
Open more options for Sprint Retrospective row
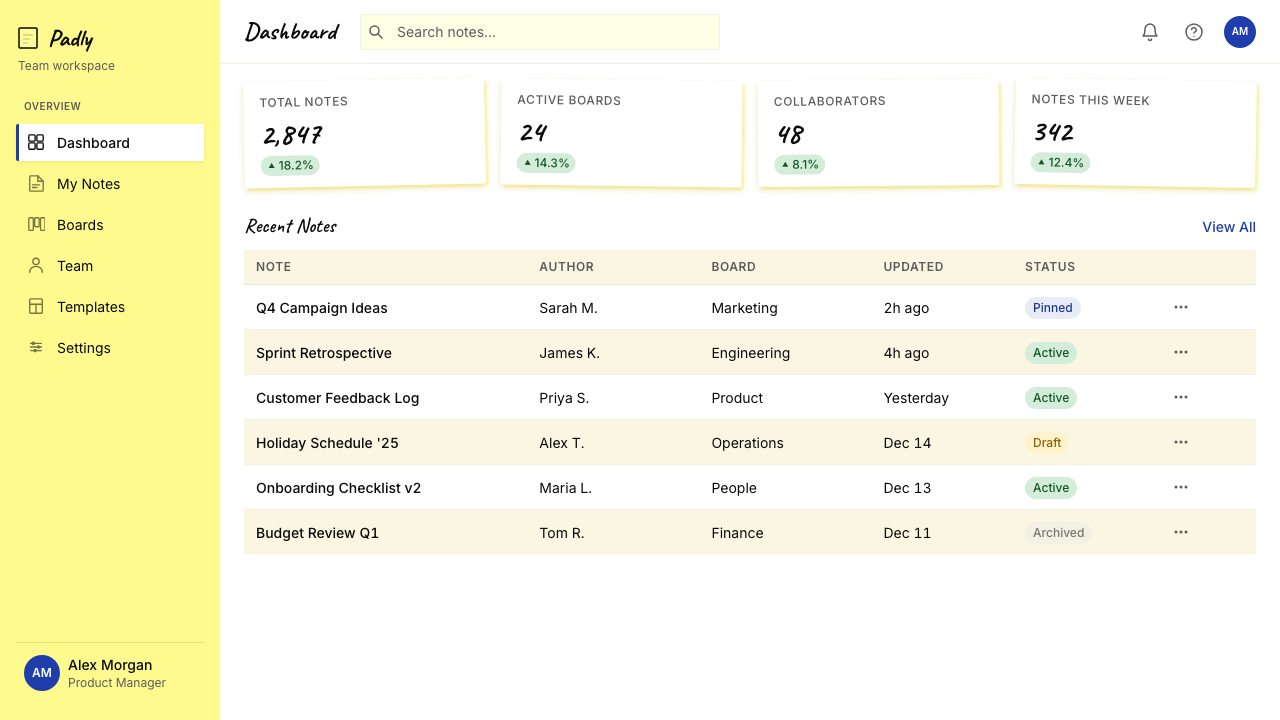(1181, 352)
